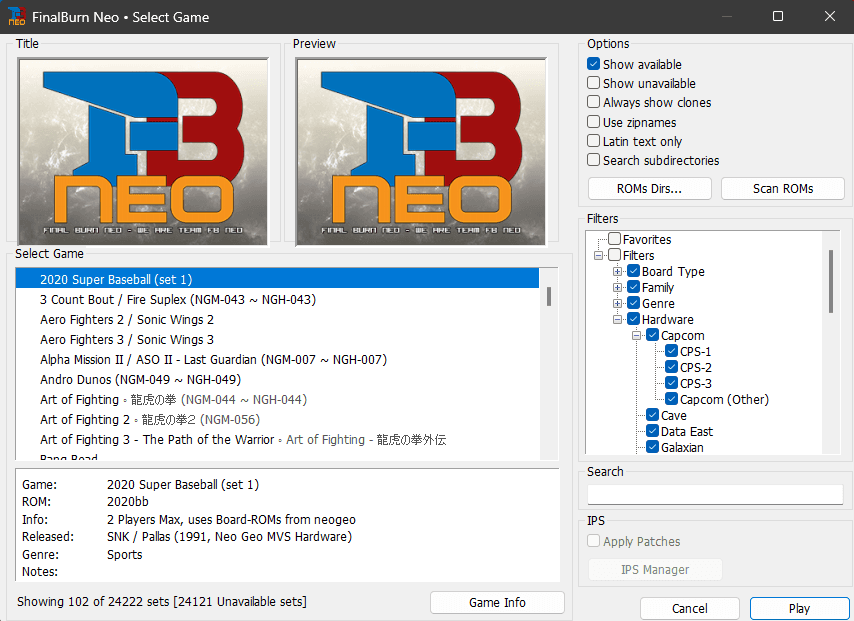Viewport: 854px width, 621px height.
Task: Click the Play button
Action: coord(799,608)
